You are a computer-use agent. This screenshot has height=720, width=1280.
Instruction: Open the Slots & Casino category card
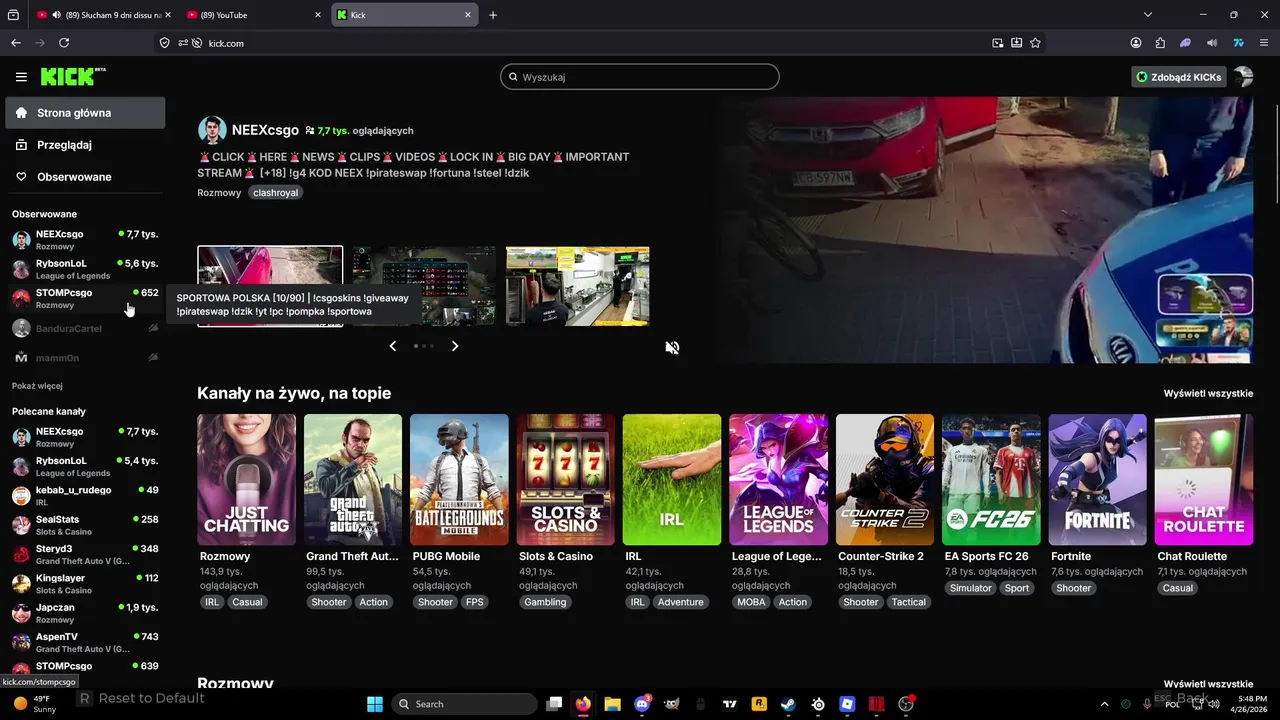coord(566,480)
